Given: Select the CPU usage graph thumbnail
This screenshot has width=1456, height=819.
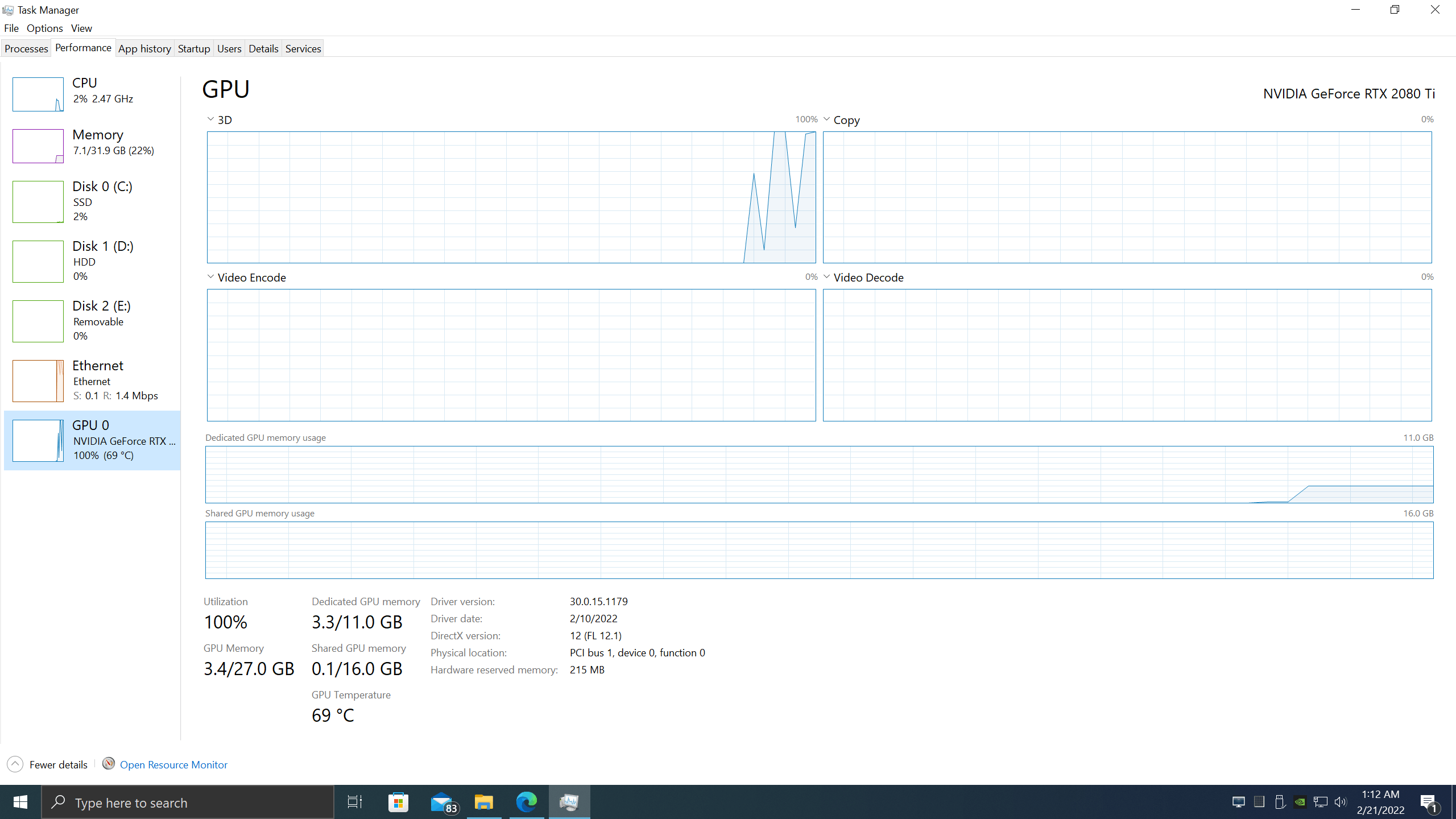Looking at the screenshot, I should [38, 94].
